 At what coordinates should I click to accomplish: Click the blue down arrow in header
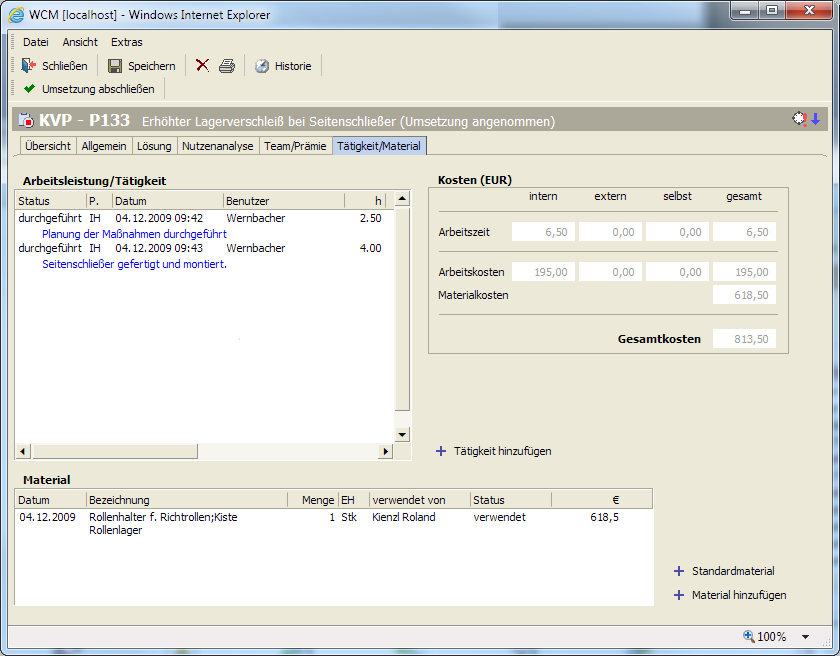[815, 119]
